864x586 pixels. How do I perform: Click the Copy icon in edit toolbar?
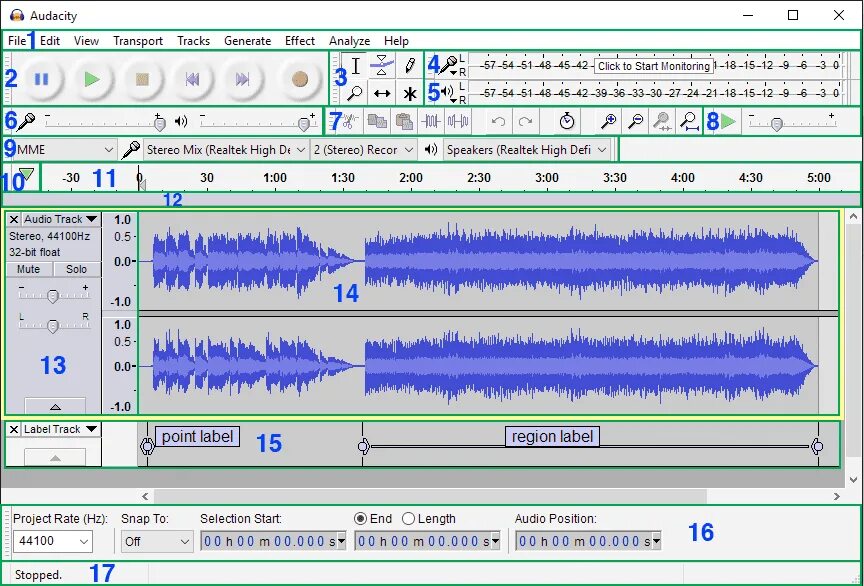click(x=377, y=121)
